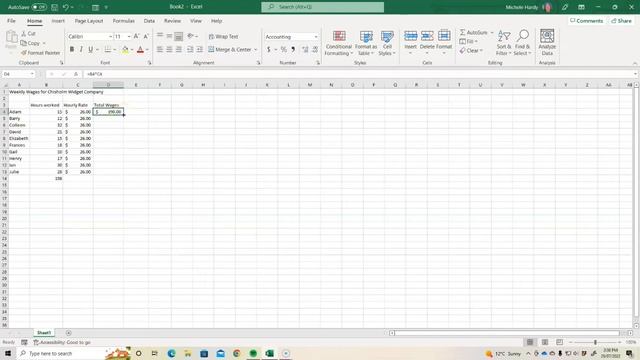Expand Merge & Center dropdown arrow

[256, 49]
